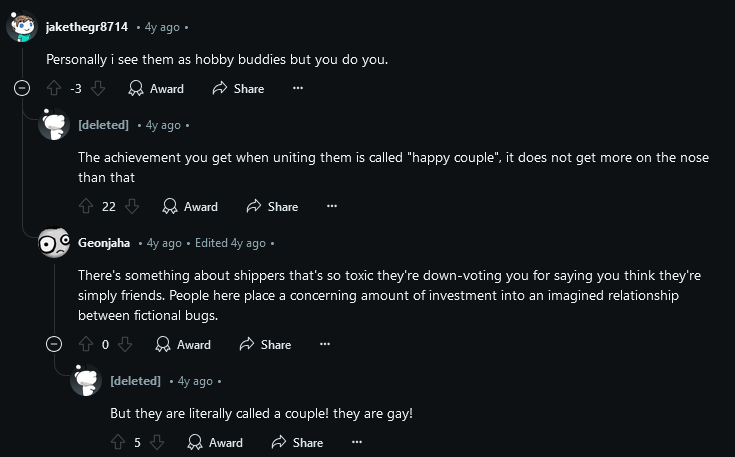Open Geonjaha's profile via username

coord(104,243)
